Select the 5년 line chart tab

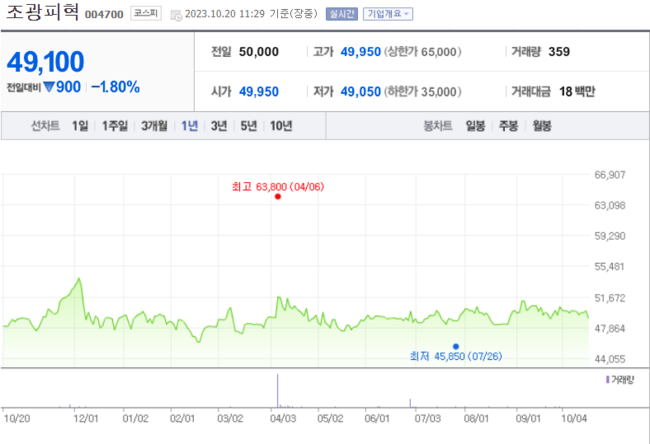tap(249, 126)
